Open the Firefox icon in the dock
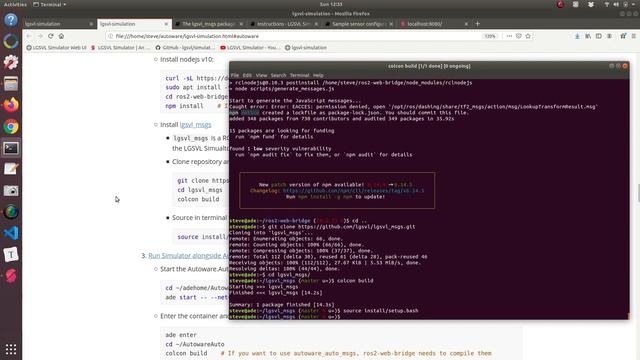Image resolution: width=640 pixels, height=360 pixels. point(11,105)
